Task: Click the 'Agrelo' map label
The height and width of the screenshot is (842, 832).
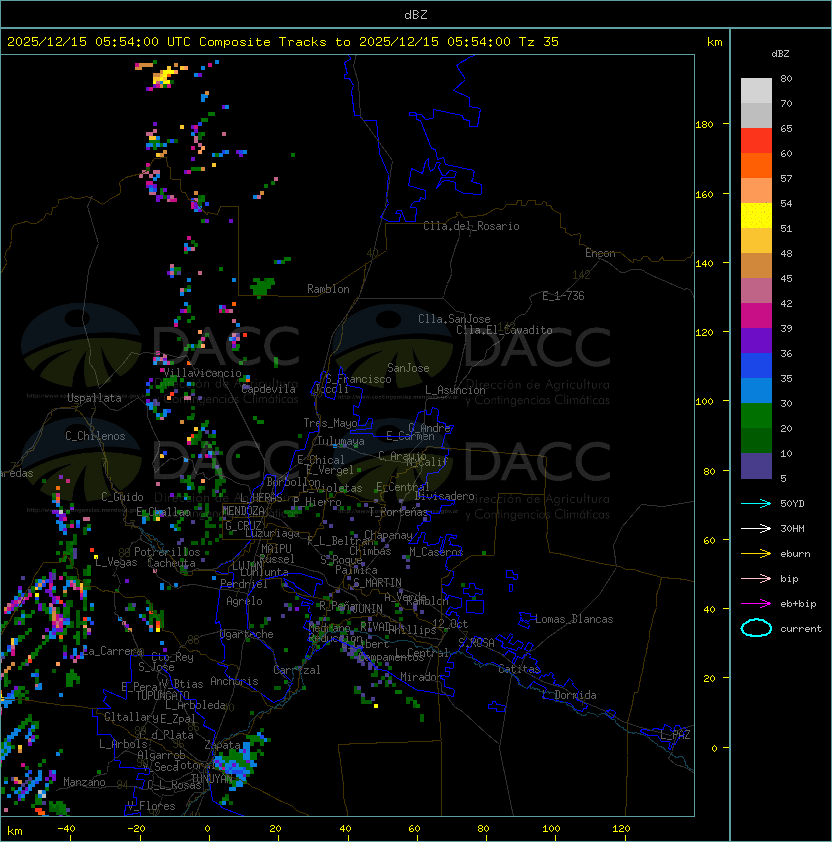Action: 244,601
